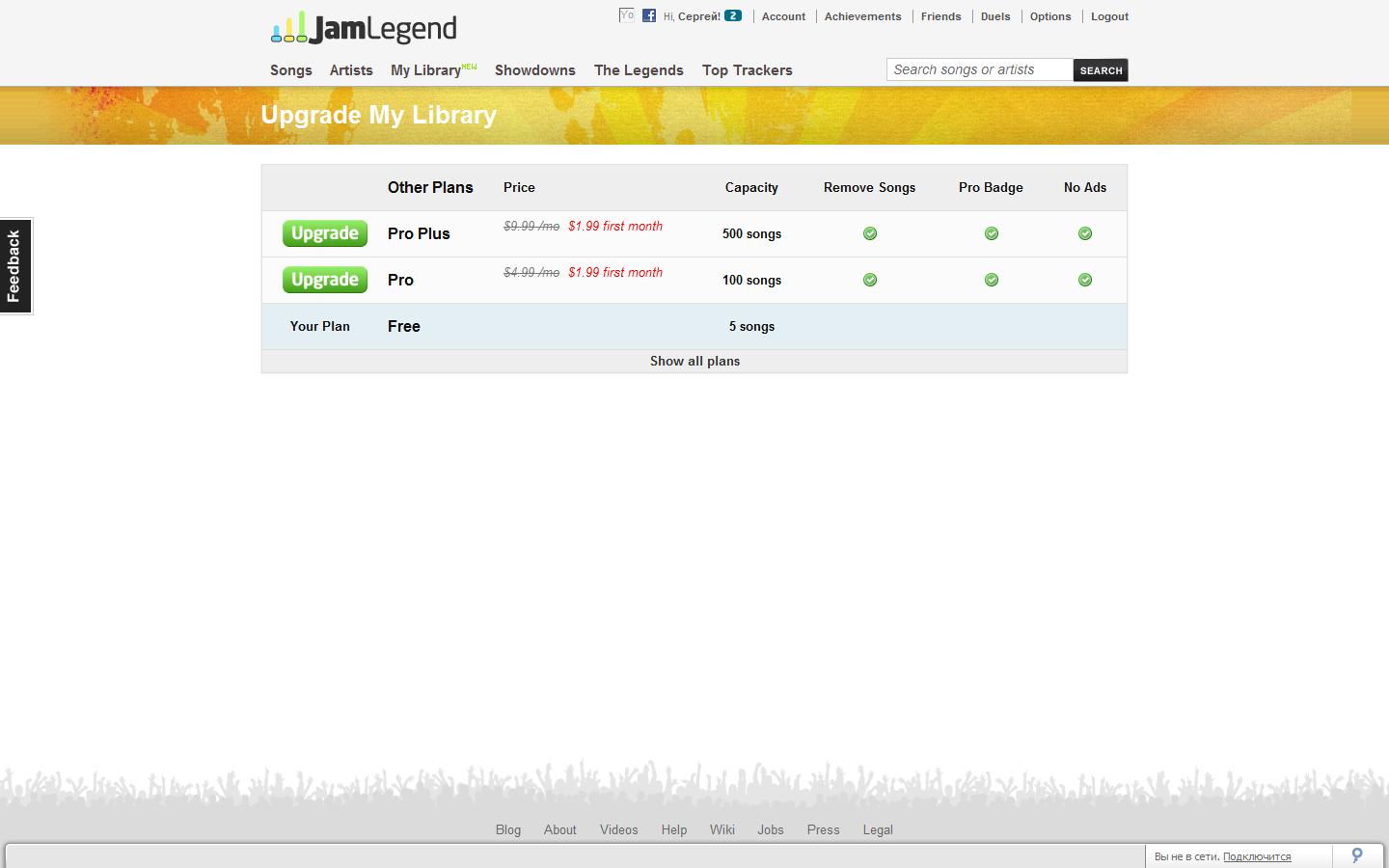
Task: Open the notification badge showing 2
Action: pyautogui.click(x=733, y=15)
